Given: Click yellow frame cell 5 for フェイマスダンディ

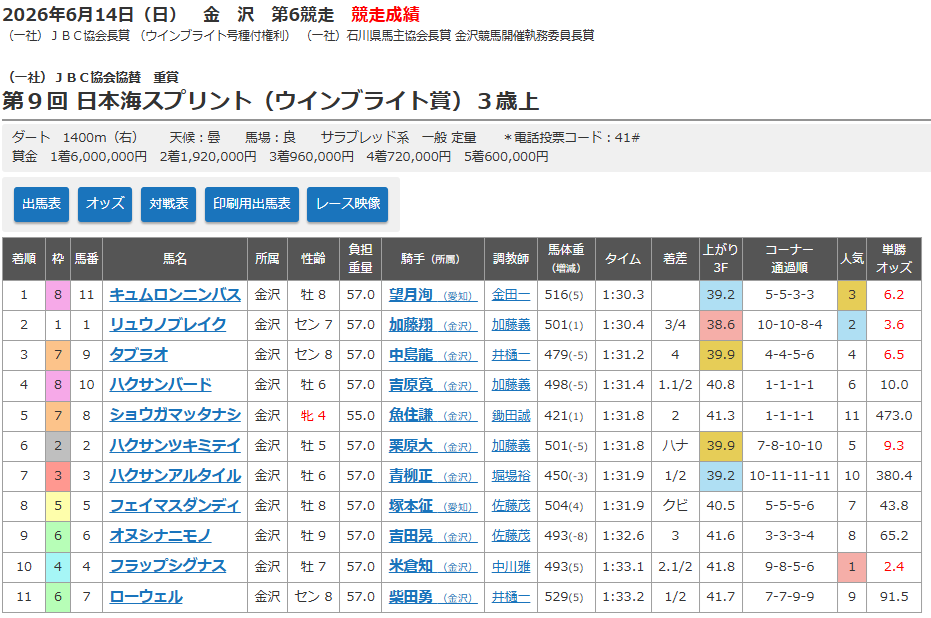Looking at the screenshot, I should click(58, 506).
